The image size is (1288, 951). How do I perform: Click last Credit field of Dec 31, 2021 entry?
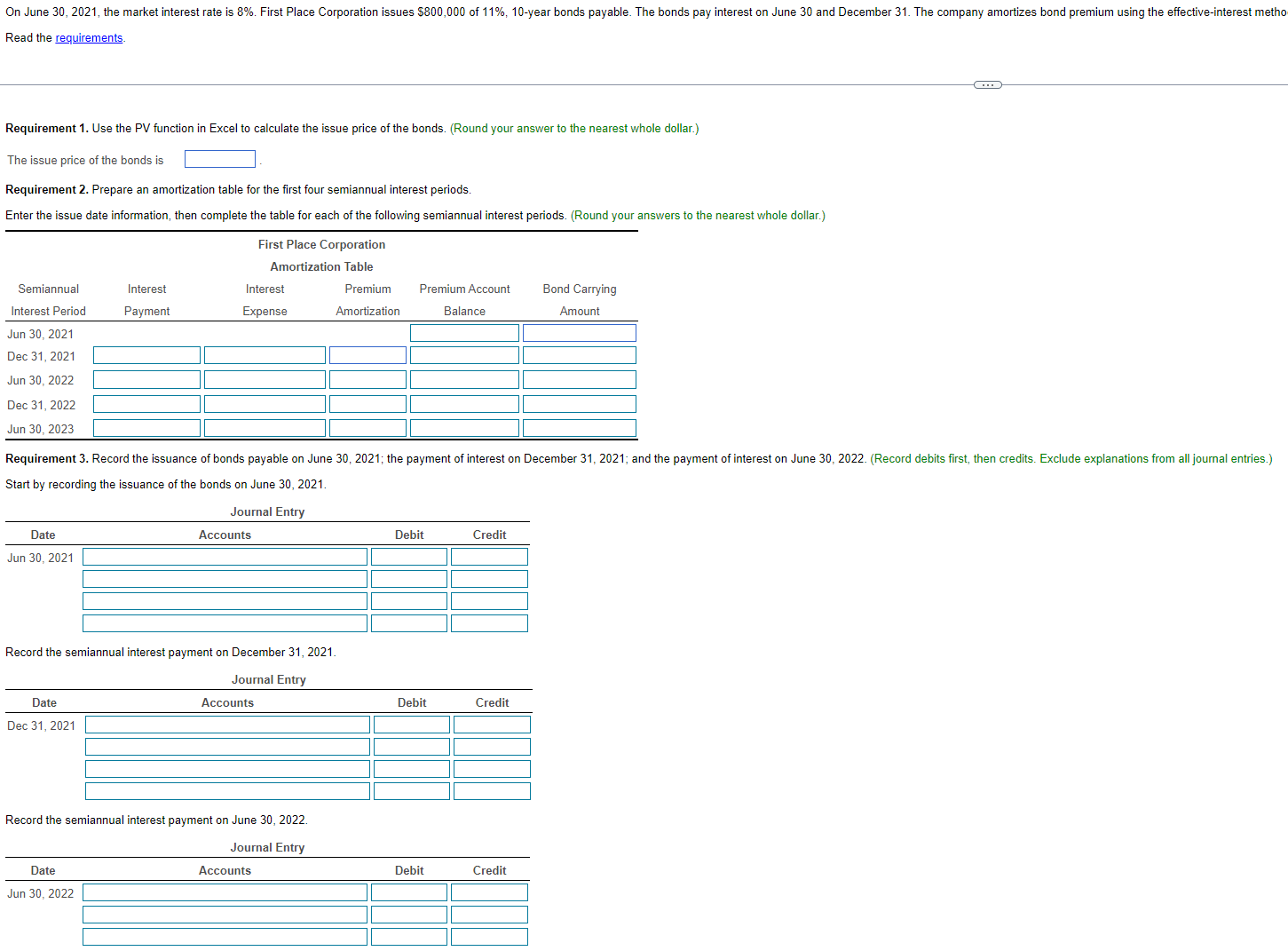coord(492,790)
